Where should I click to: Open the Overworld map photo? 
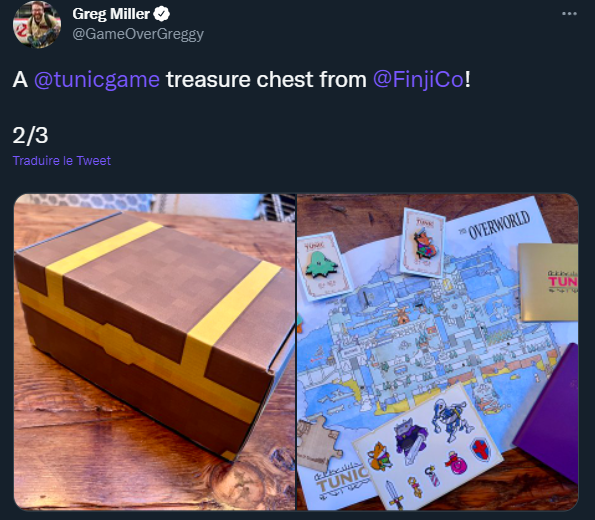438,352
